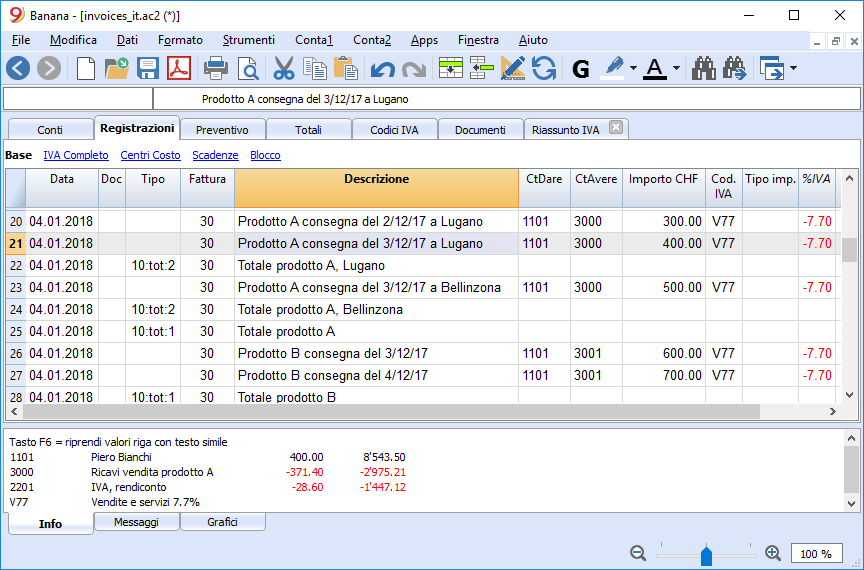This screenshot has height=570, width=864.
Task: Click the info panel scrollbar down arrow
Action: click(x=851, y=503)
